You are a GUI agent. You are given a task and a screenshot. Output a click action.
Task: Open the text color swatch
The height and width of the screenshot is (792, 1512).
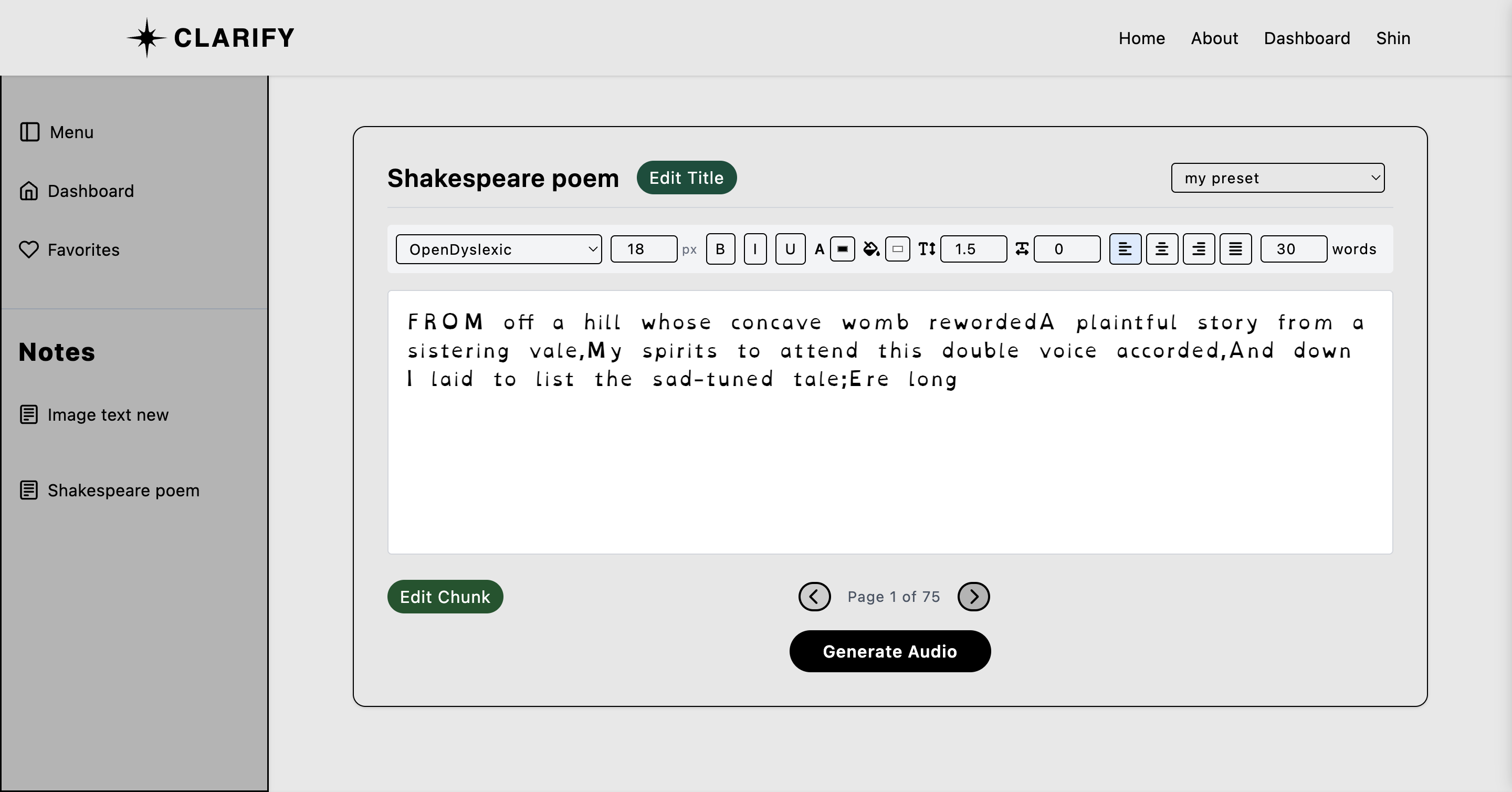pos(842,249)
